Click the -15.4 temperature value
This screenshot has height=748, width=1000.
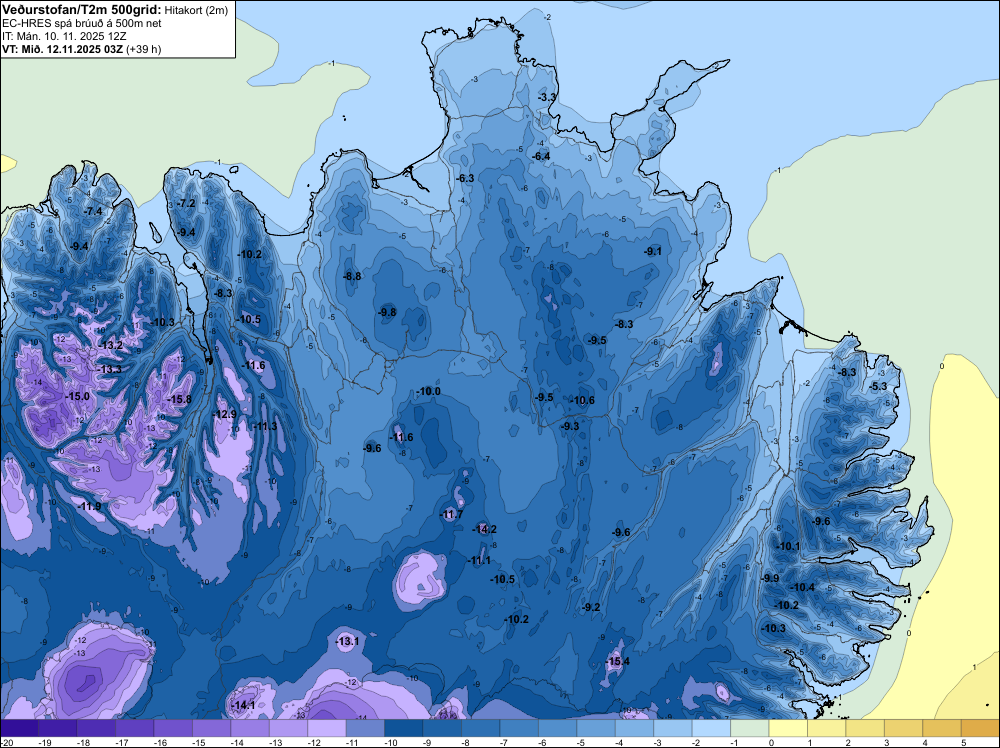(x=617, y=661)
